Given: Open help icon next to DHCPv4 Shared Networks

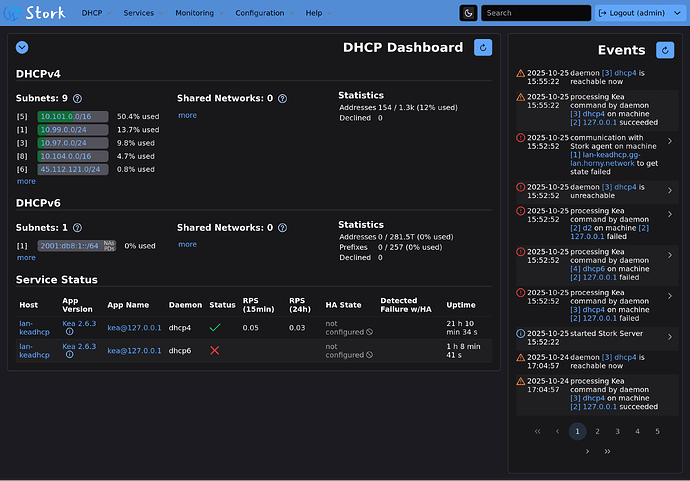Looking at the screenshot, I should 283,99.
